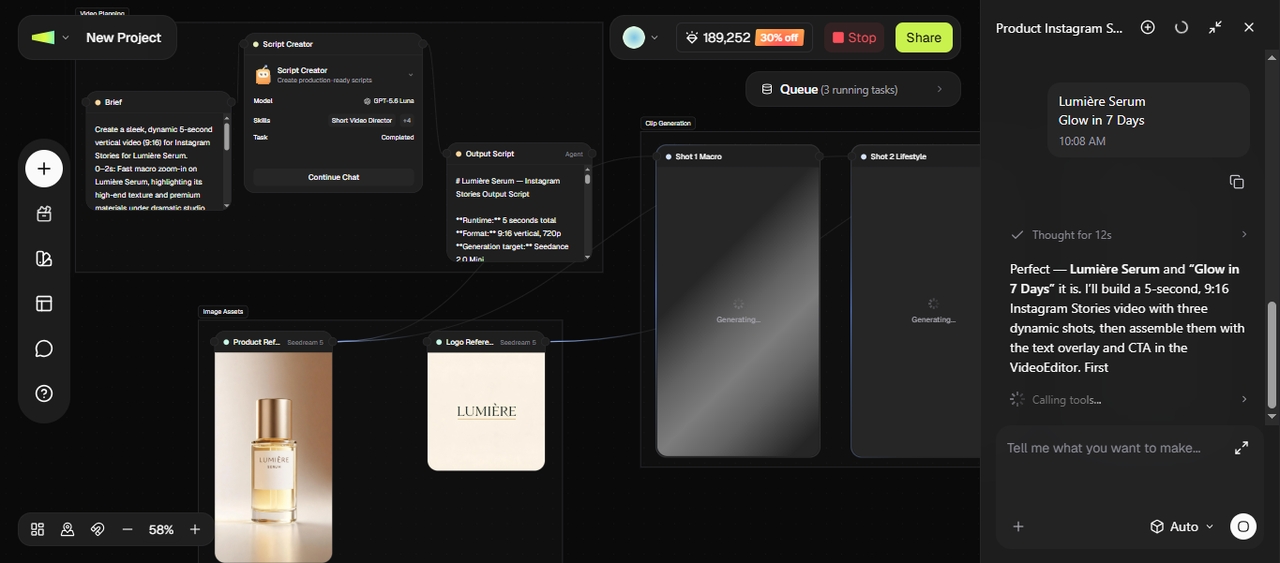Click the green app logo icon
The height and width of the screenshot is (563, 1280).
click(43, 38)
